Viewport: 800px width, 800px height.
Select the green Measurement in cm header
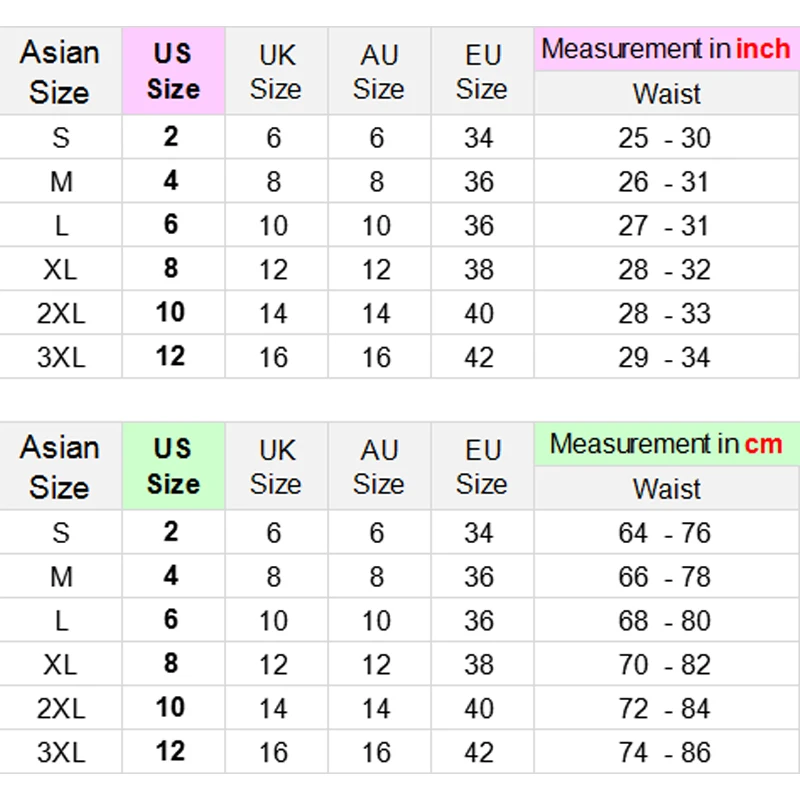coord(665,444)
